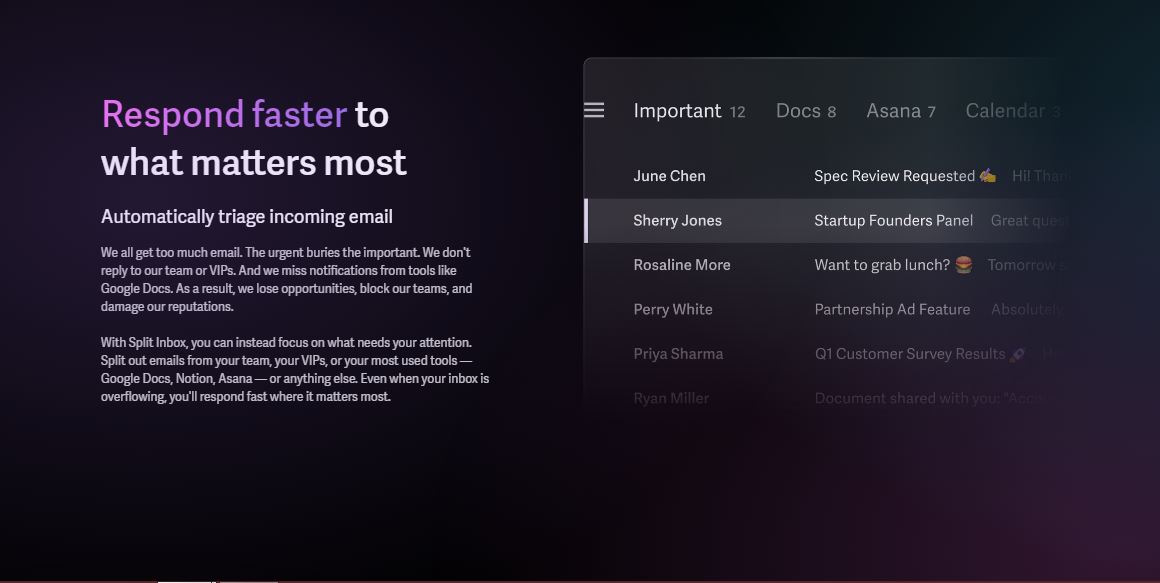The width and height of the screenshot is (1160, 583).
Task: Click the count 8 beside Docs
Action: (832, 112)
